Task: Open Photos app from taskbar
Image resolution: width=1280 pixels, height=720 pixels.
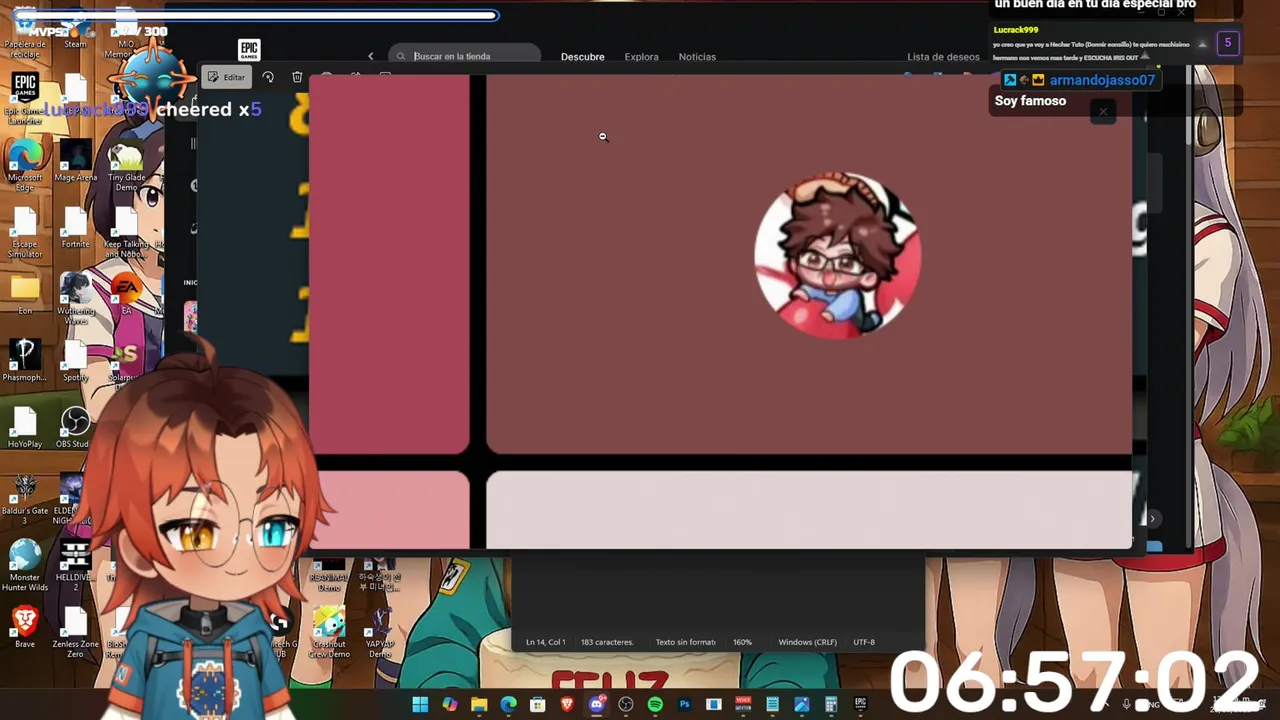Action: click(801, 705)
